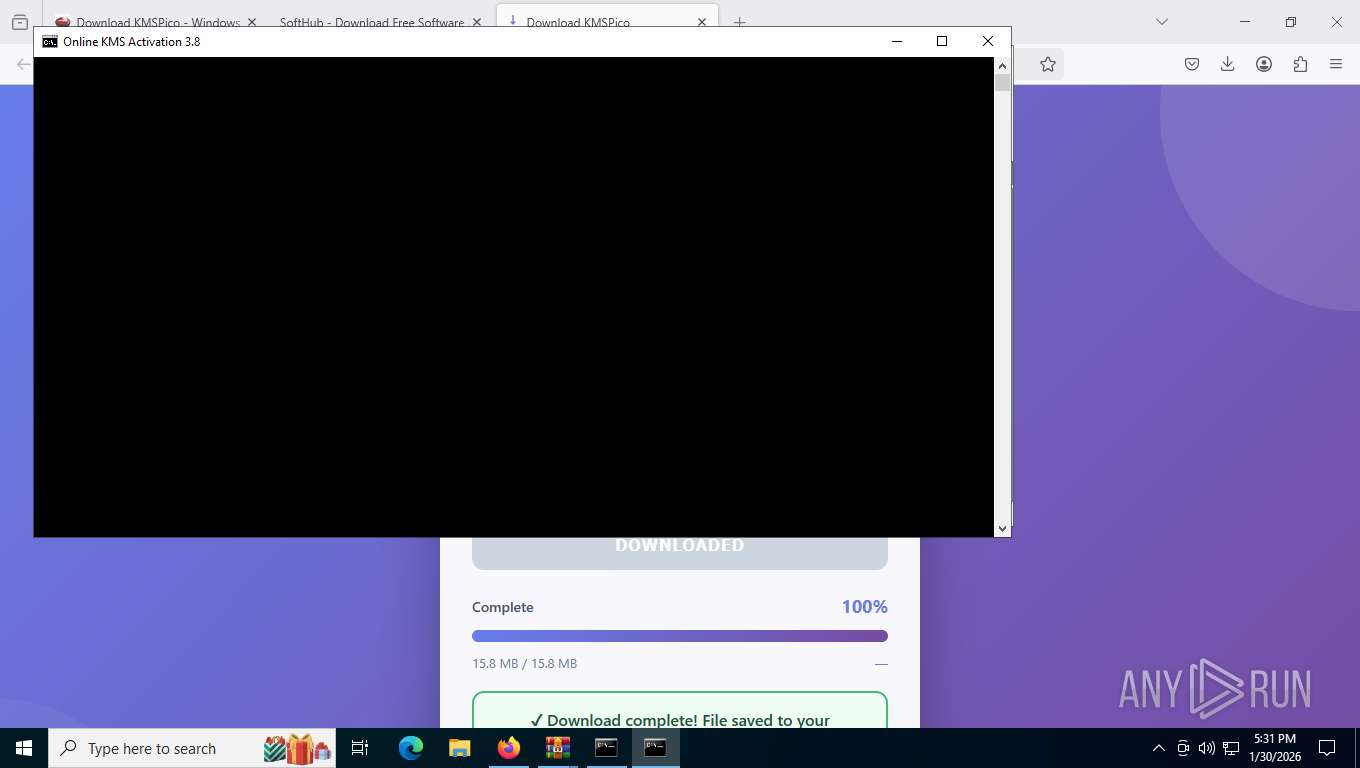Open Task View on taskbar
Image resolution: width=1360 pixels, height=768 pixels.
(x=360, y=748)
